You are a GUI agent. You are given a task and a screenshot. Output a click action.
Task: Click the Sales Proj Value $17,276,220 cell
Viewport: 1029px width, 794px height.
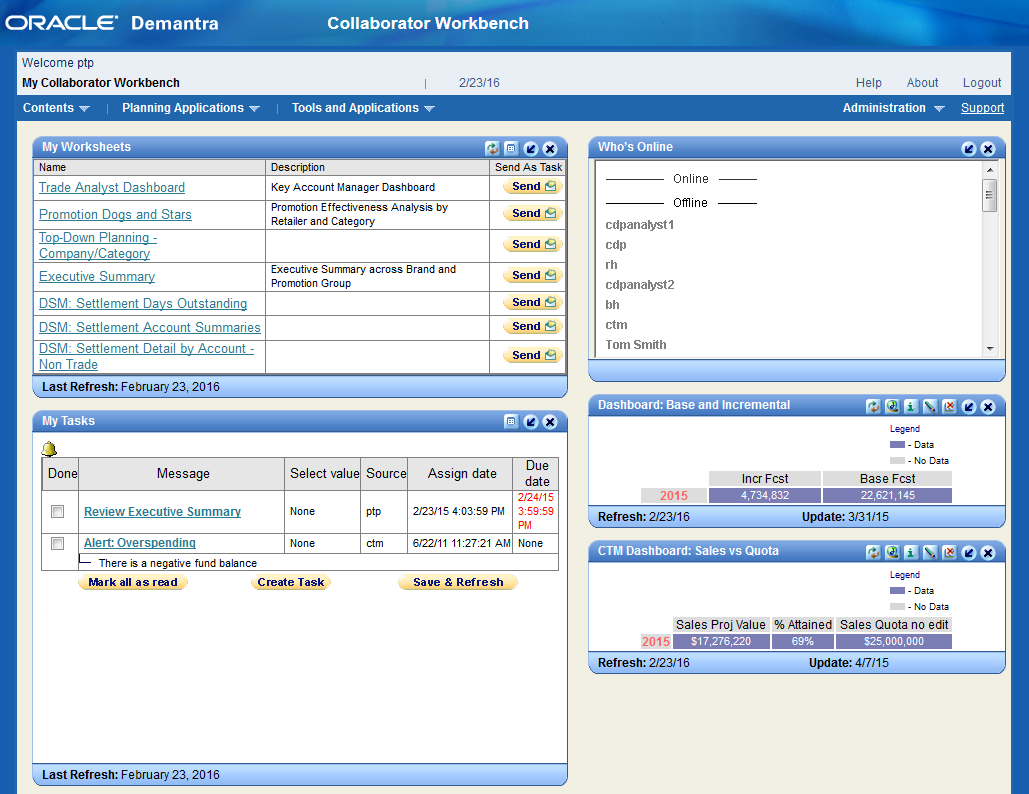click(x=721, y=642)
